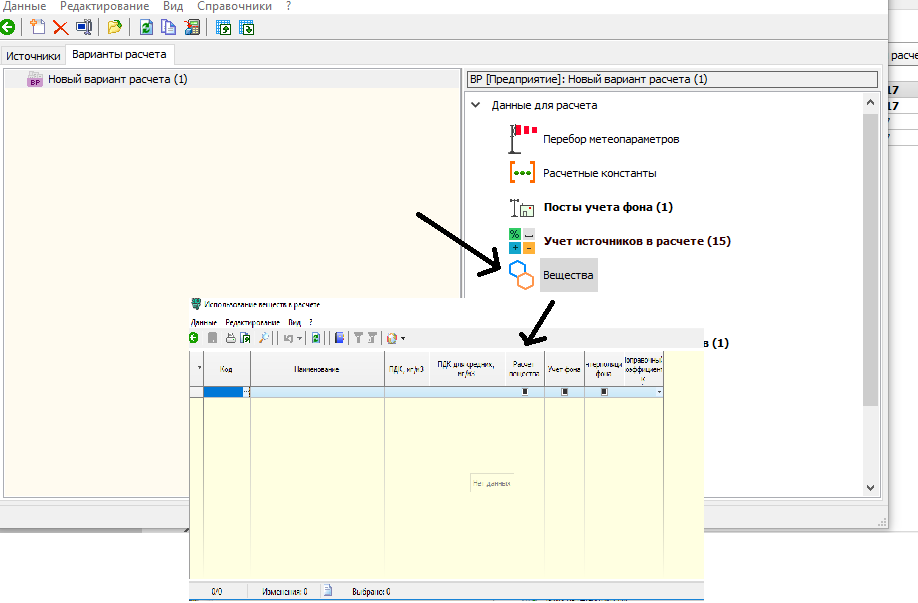
Task: Open the undo arrow dropdown in substances toolbar
Action: click(x=298, y=338)
